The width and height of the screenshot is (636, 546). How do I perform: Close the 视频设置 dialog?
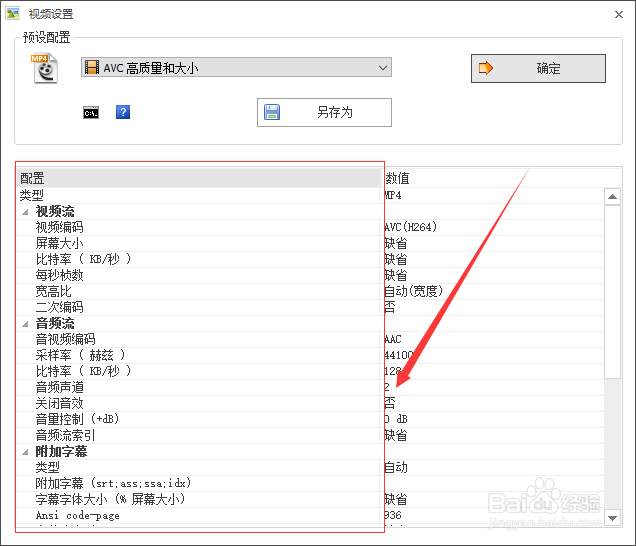tap(619, 14)
